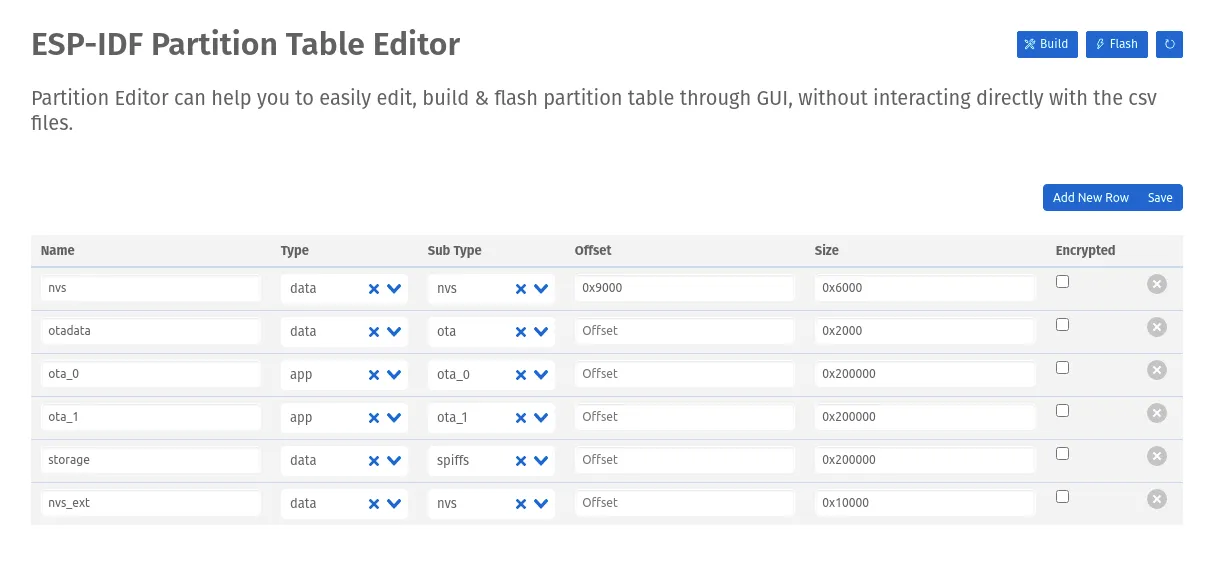
Task: Open the Type dropdown in the ota_1 row
Action: tap(394, 418)
